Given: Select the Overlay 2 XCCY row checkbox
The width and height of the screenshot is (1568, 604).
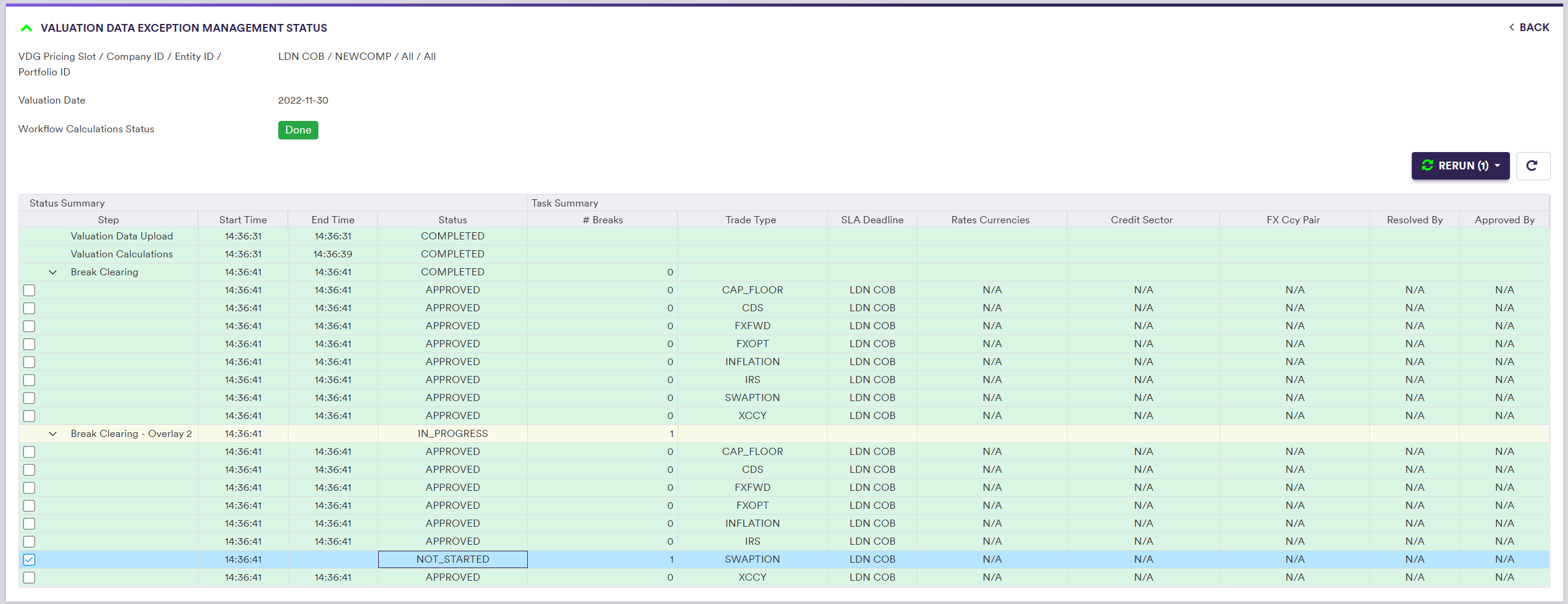Looking at the screenshot, I should (x=29, y=577).
